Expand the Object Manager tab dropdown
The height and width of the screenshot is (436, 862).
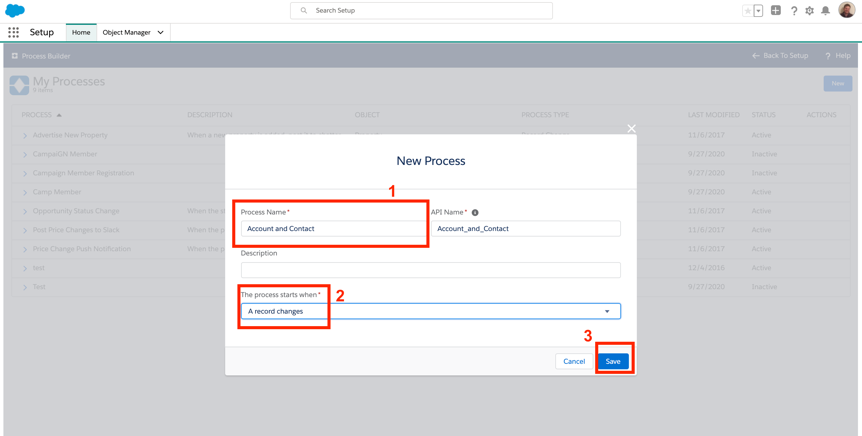(160, 32)
